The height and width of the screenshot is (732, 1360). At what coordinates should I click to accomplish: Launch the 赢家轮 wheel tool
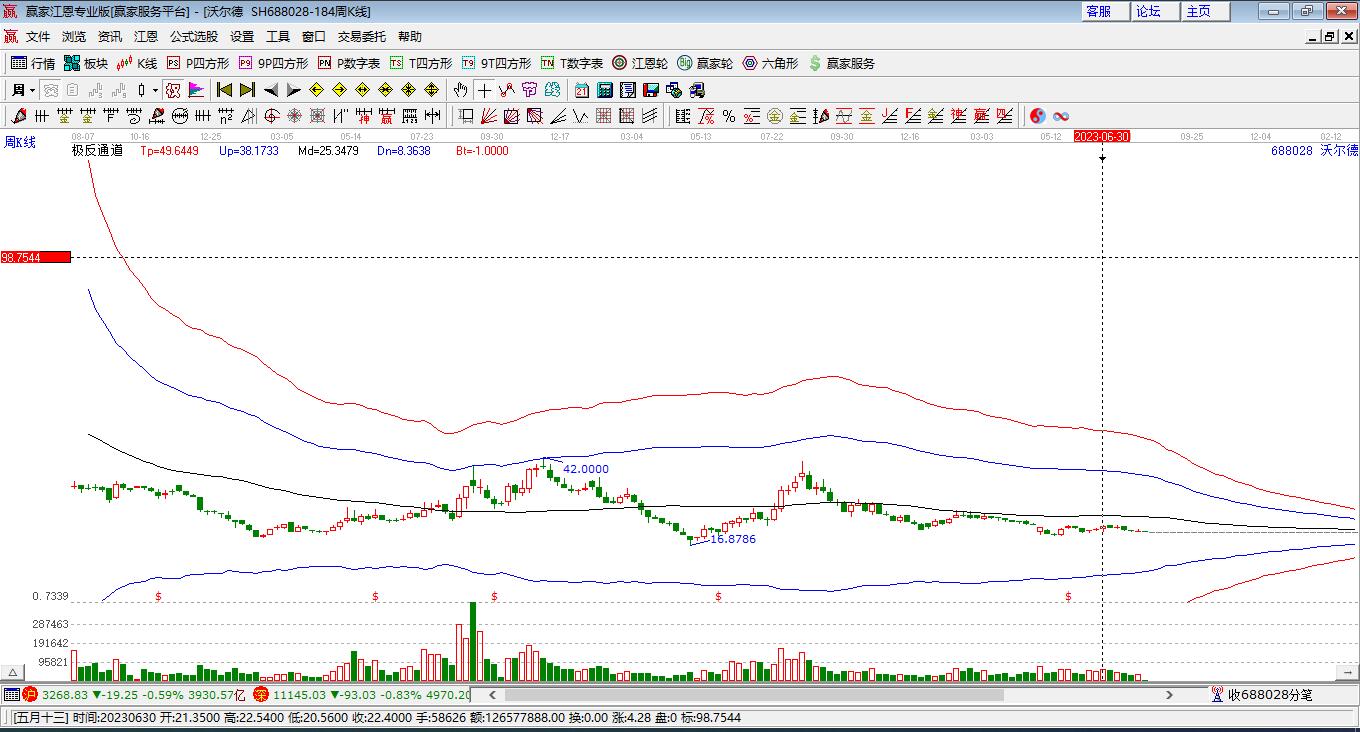coord(705,63)
